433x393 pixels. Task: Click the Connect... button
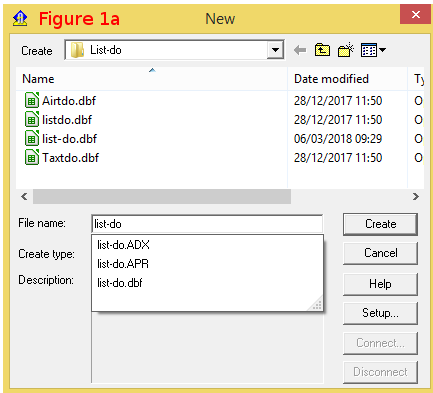(380, 343)
